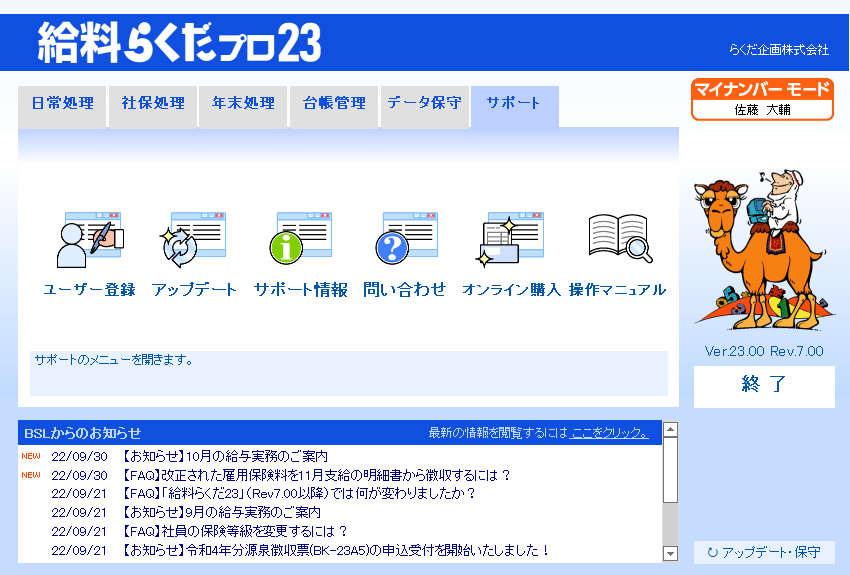Click the news list scroll down arrow
Screen dimensions: 850x575
[671, 553]
